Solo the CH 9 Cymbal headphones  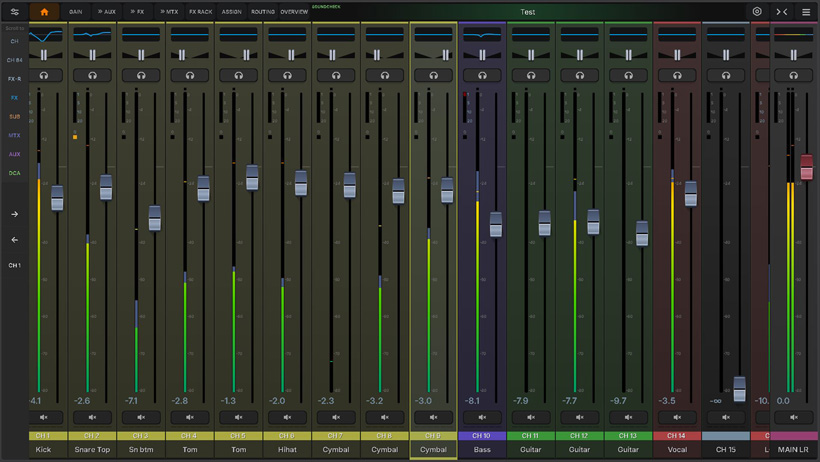click(x=434, y=75)
